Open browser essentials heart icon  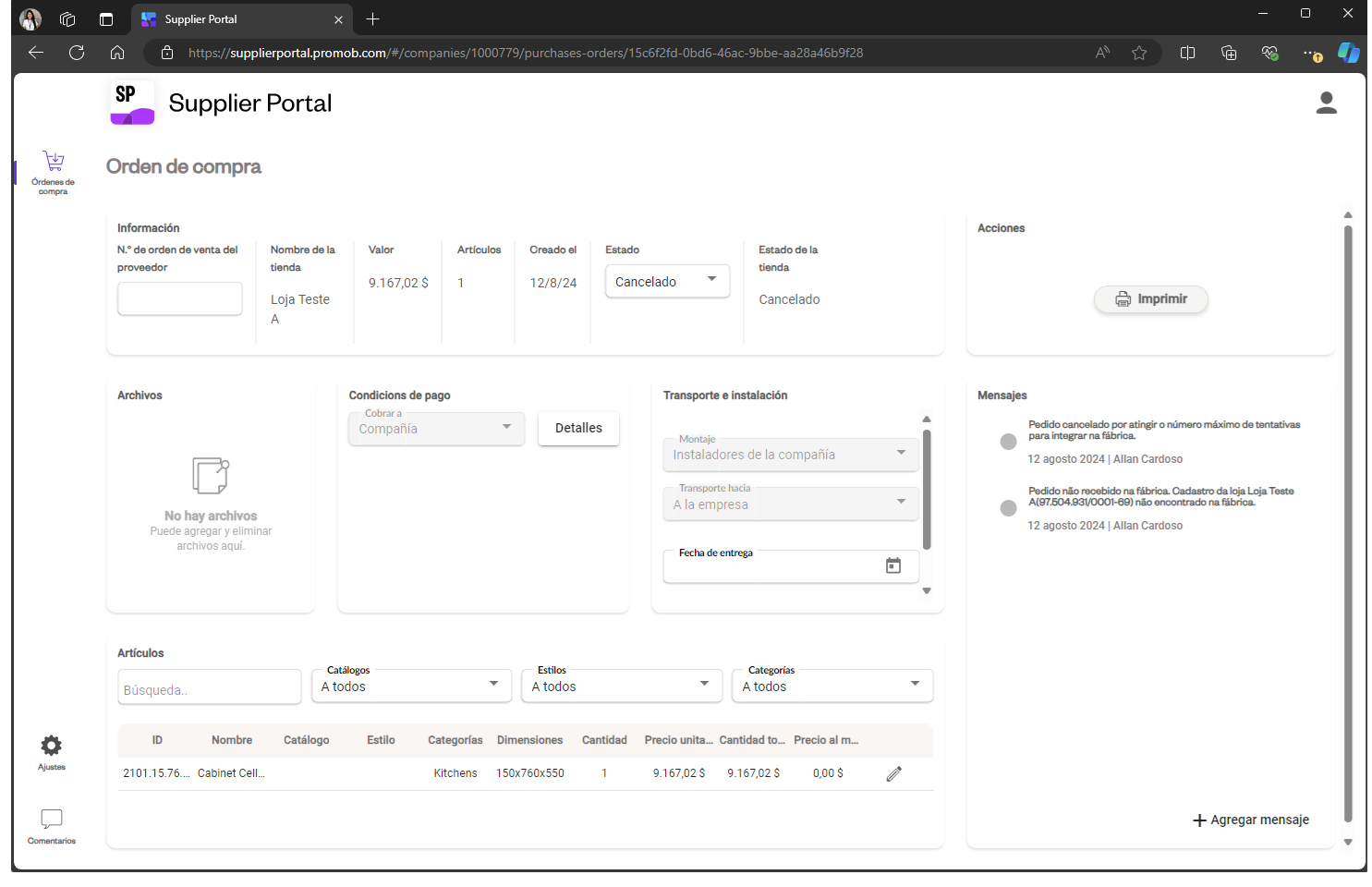click(x=1269, y=53)
